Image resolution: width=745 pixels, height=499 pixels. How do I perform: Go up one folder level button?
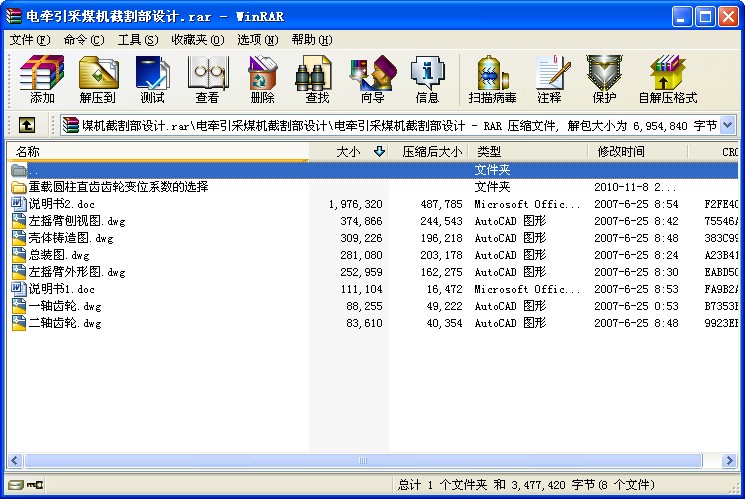(x=27, y=125)
